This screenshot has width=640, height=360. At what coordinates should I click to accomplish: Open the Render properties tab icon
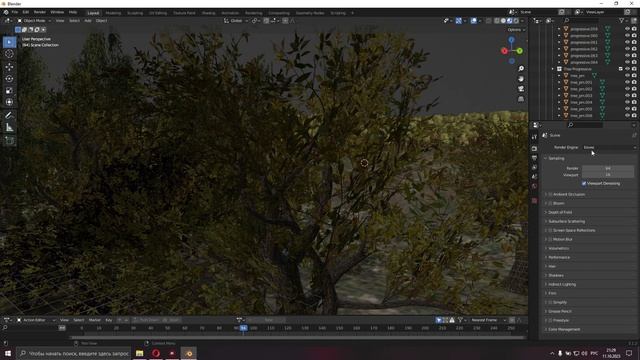click(534, 149)
